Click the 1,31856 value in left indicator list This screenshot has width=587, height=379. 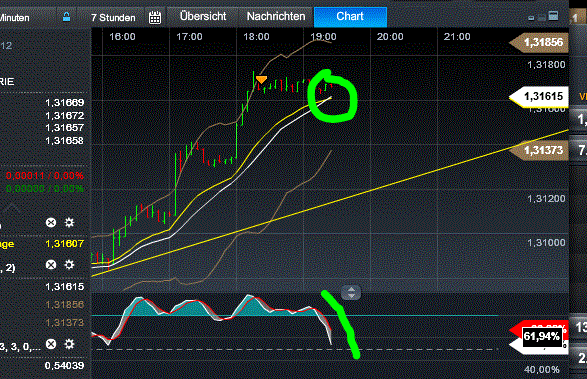point(64,304)
